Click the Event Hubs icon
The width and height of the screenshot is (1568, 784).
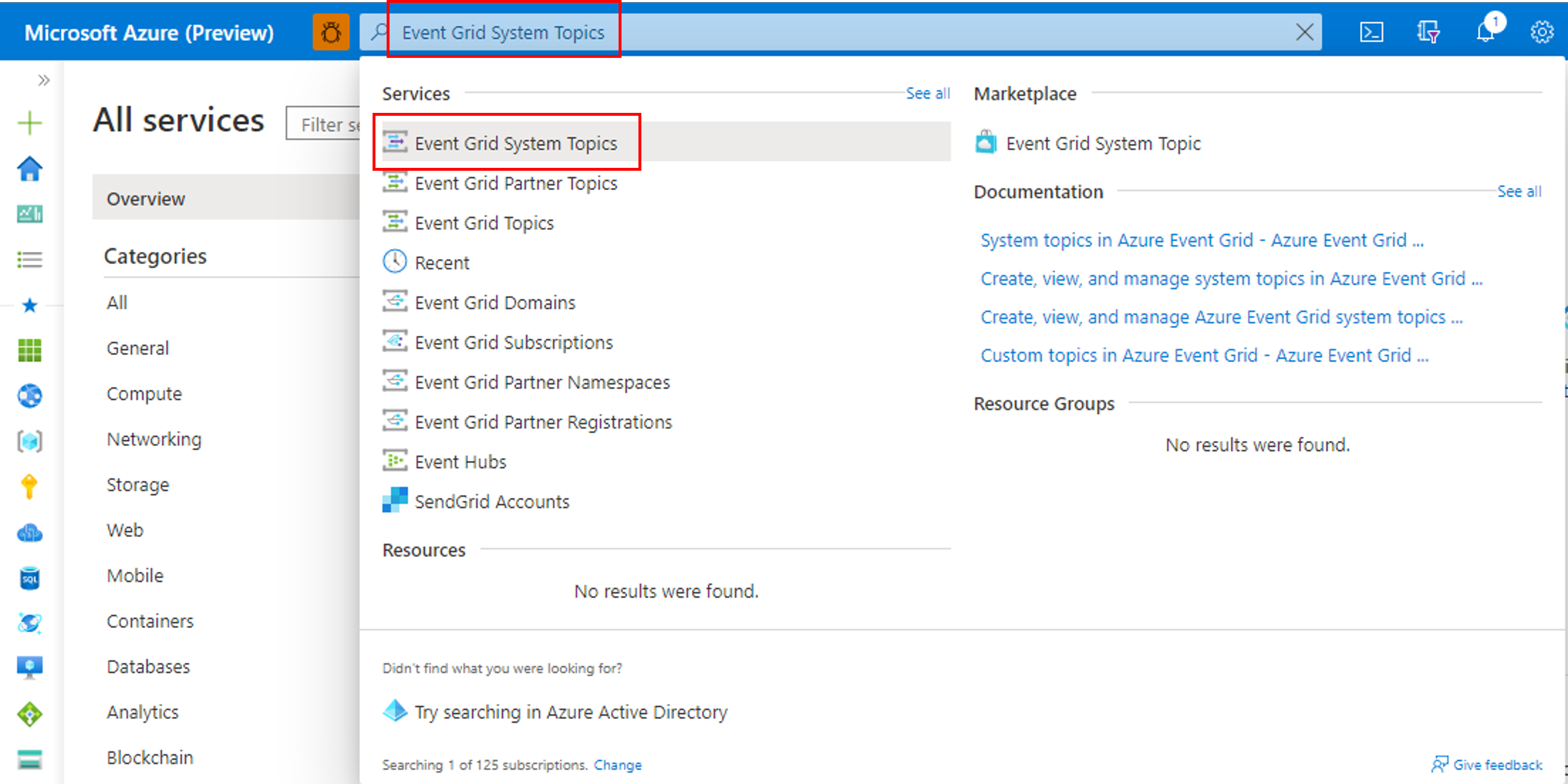[397, 462]
